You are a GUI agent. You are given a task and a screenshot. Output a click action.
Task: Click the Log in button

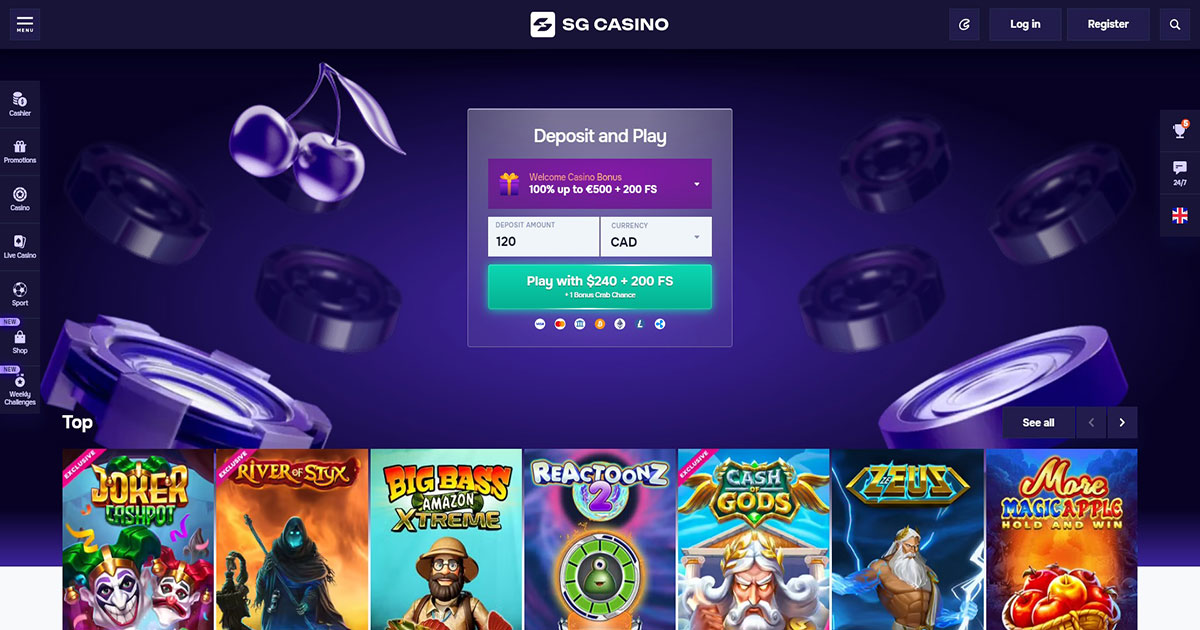[x=1025, y=24]
